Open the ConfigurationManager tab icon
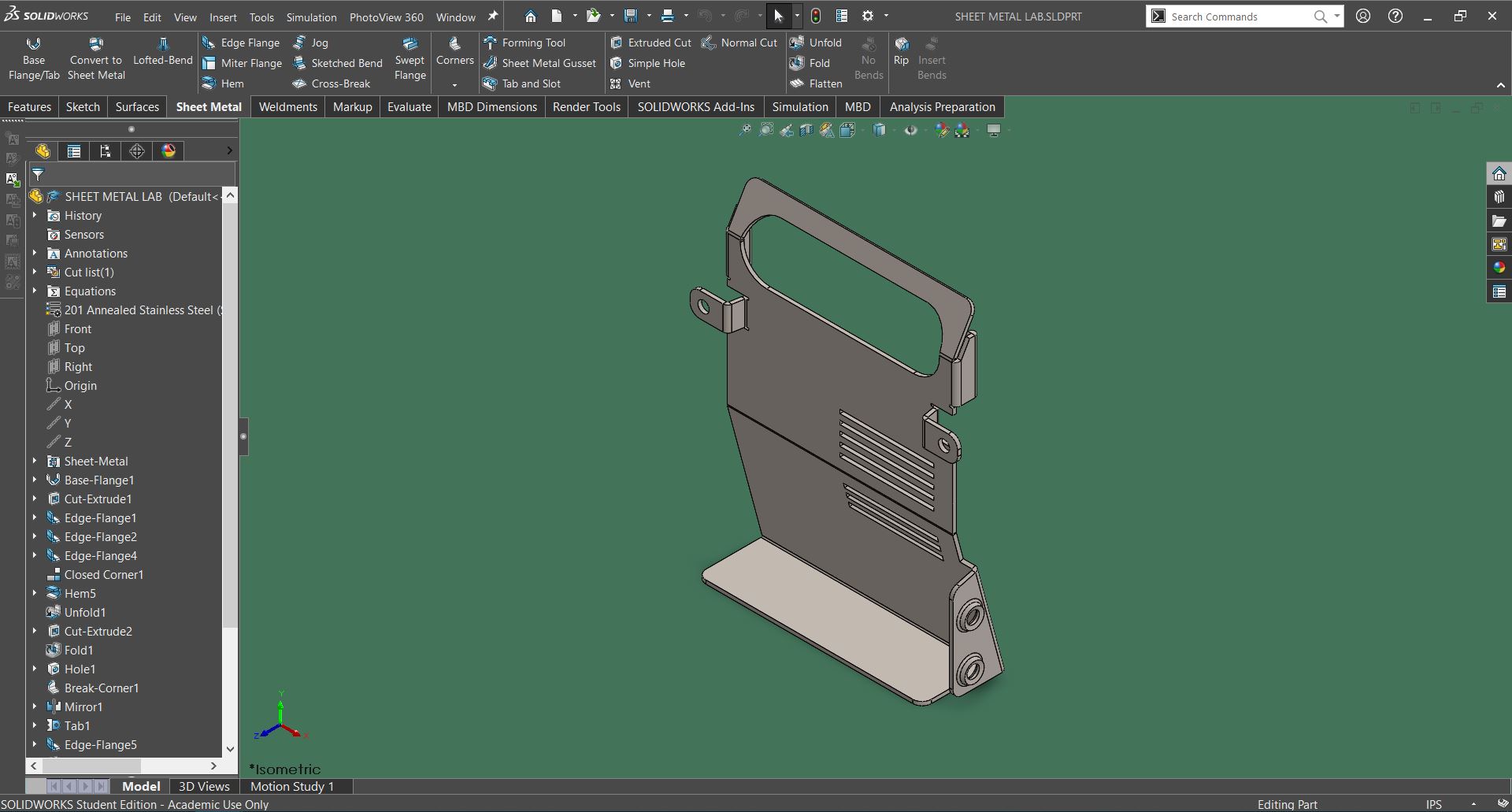The width and height of the screenshot is (1512, 812). tap(106, 151)
